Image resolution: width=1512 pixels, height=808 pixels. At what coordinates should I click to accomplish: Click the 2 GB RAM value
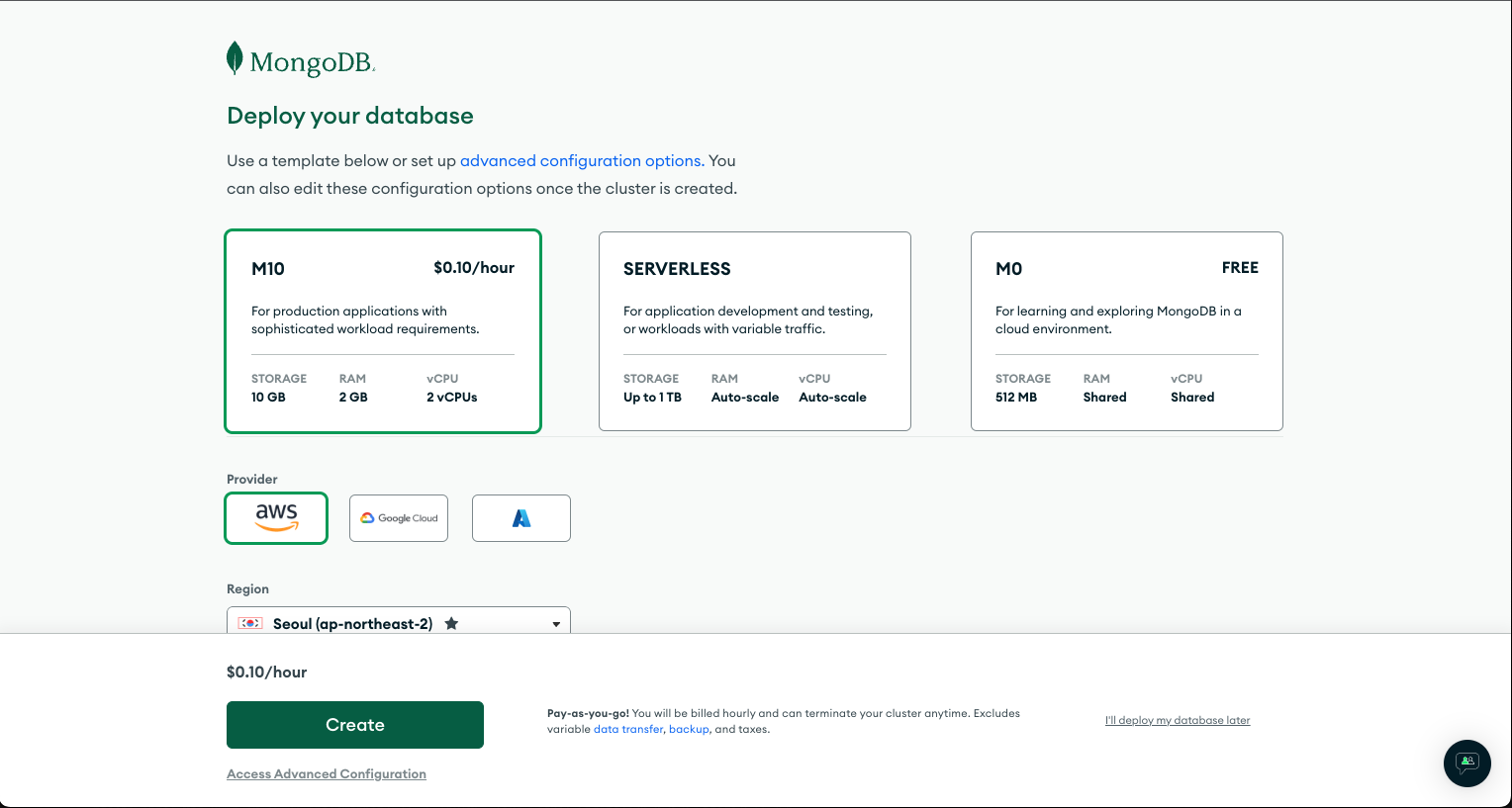click(353, 397)
